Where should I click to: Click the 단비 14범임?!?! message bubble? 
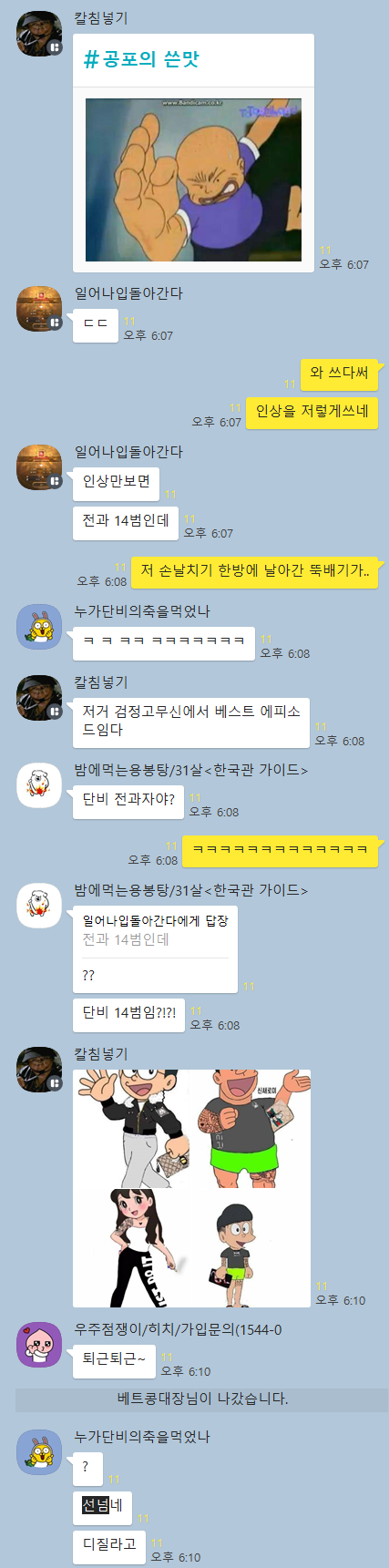coord(128,1013)
